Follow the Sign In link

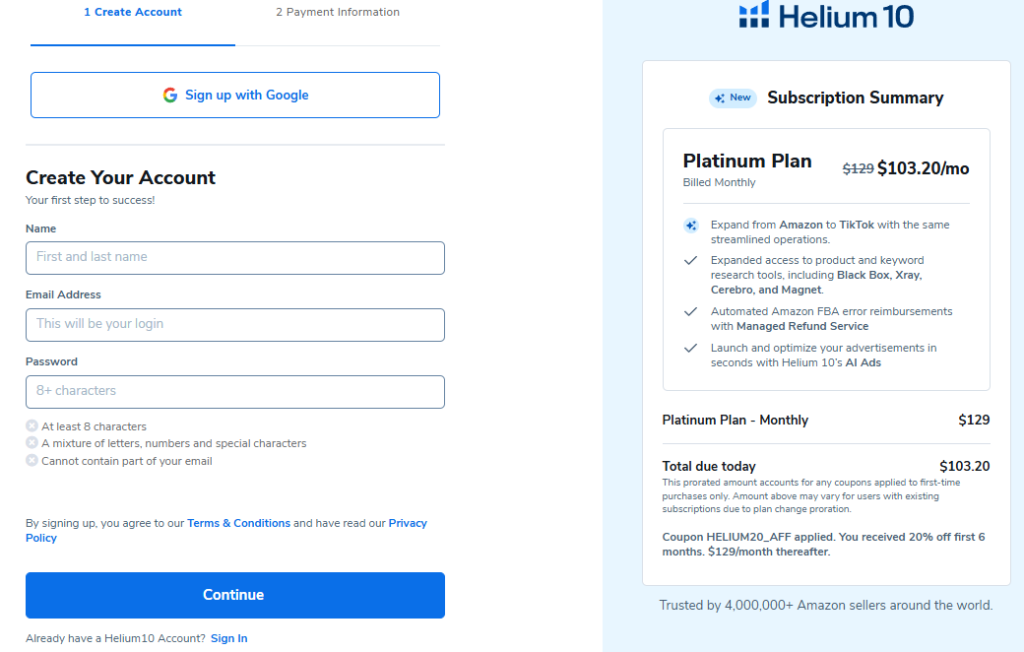click(x=229, y=638)
